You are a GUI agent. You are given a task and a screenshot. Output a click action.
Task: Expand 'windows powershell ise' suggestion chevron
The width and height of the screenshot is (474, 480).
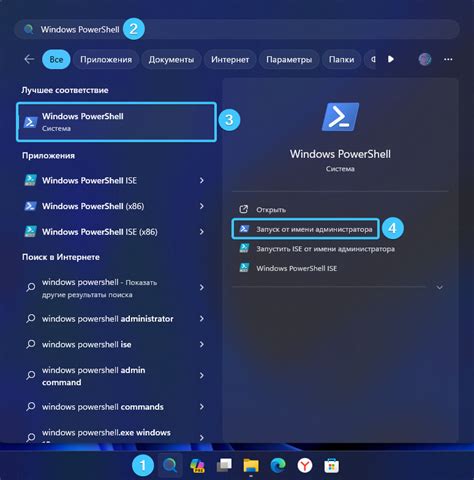202,344
